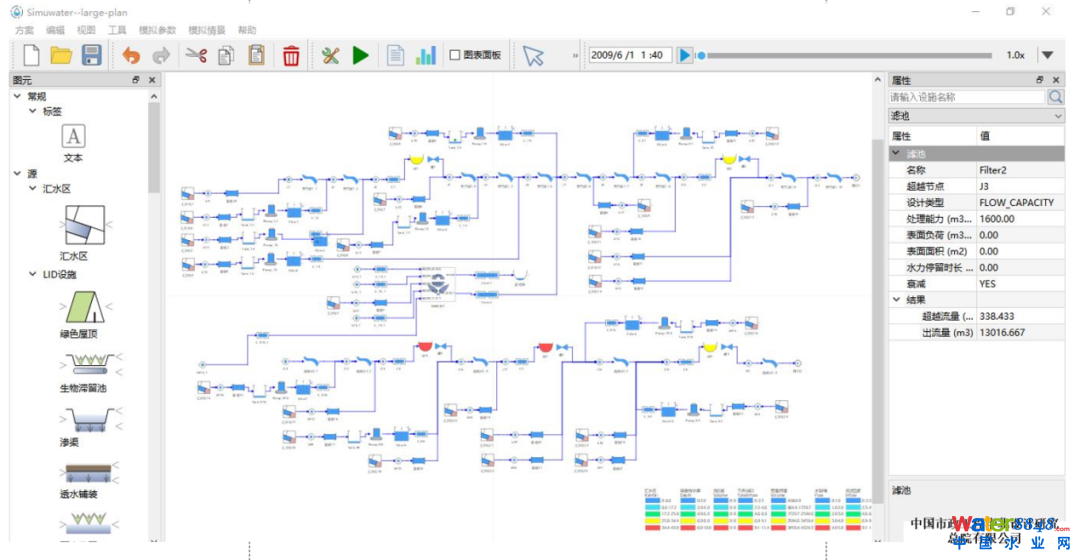Delete selection with the red trash icon
Screen dimensions: 1080x560
pos(291,56)
